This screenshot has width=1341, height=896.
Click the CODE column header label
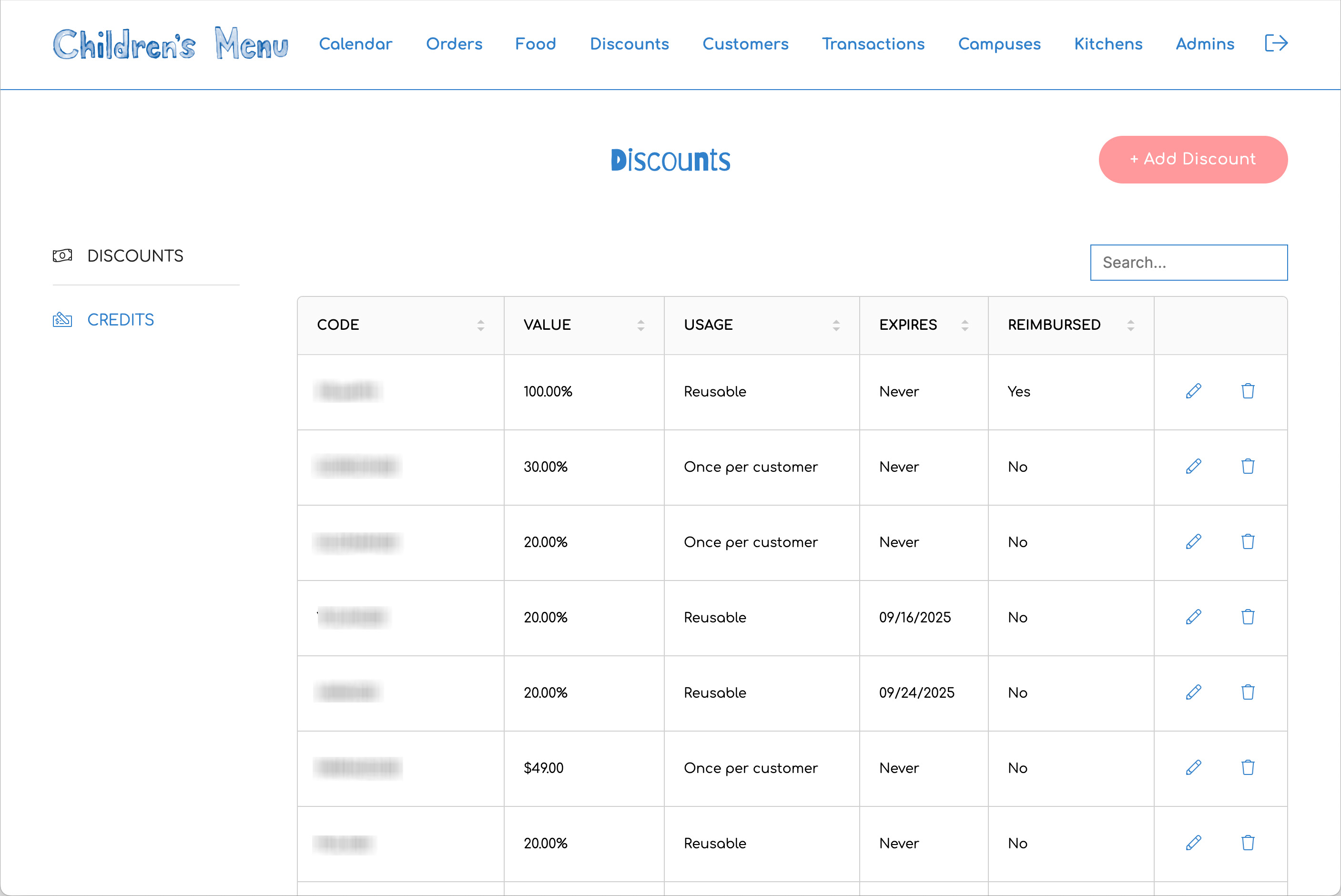(x=338, y=325)
